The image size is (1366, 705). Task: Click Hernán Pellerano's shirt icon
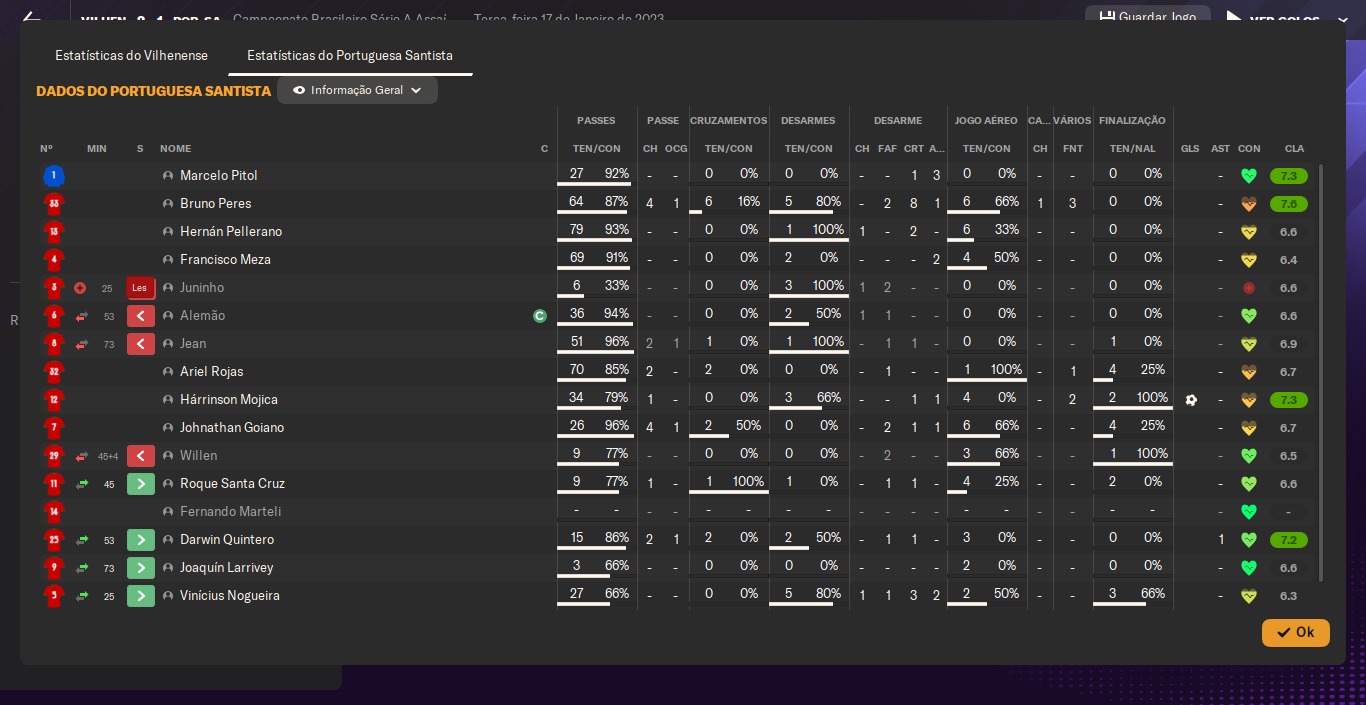(54, 232)
